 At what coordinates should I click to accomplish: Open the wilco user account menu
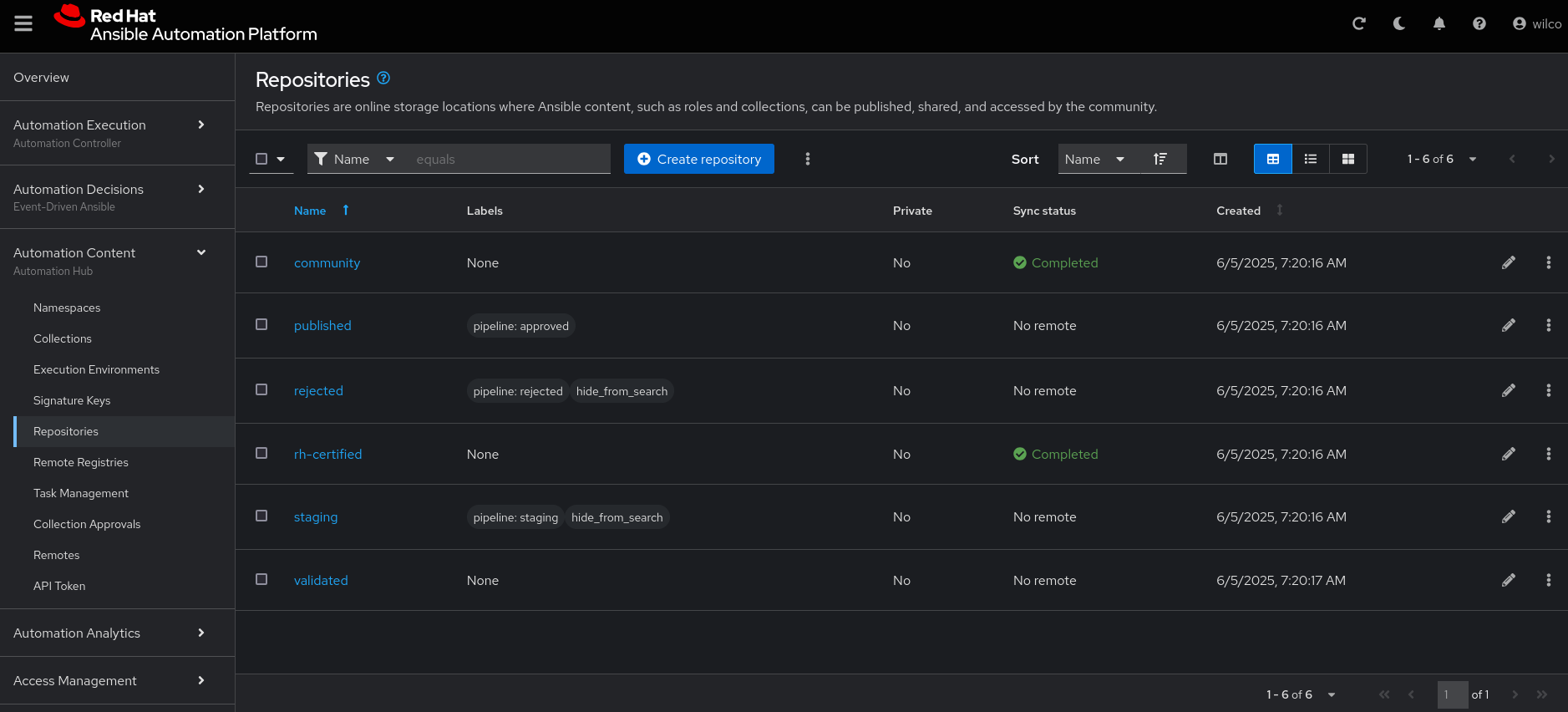1537,23
